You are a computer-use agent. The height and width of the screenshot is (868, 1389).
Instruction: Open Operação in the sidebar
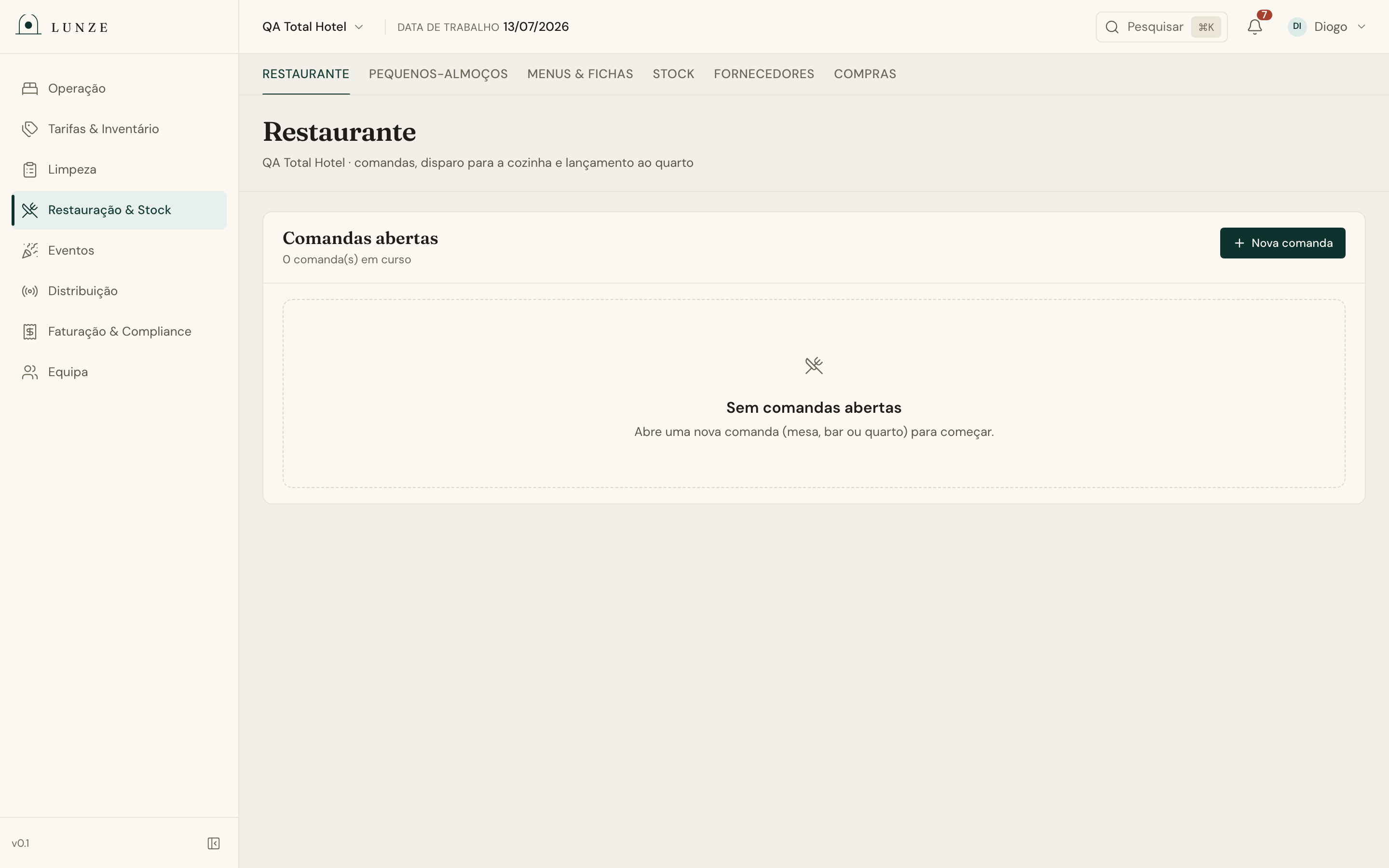point(119,88)
